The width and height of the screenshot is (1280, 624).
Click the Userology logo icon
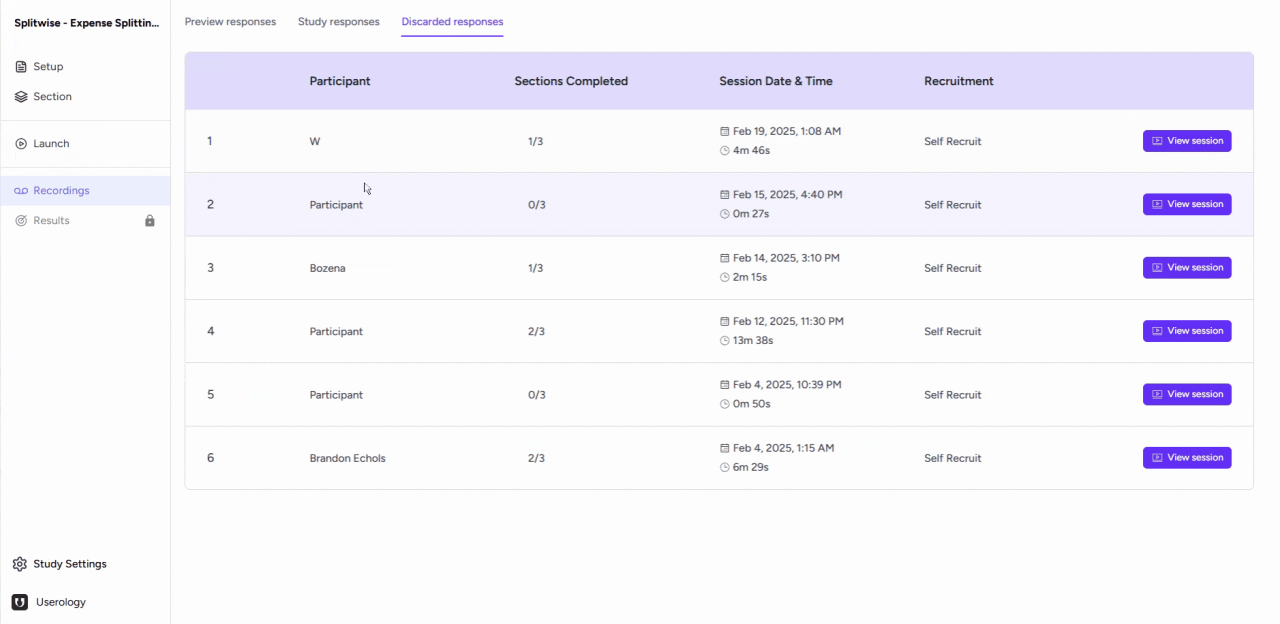tap(20, 602)
